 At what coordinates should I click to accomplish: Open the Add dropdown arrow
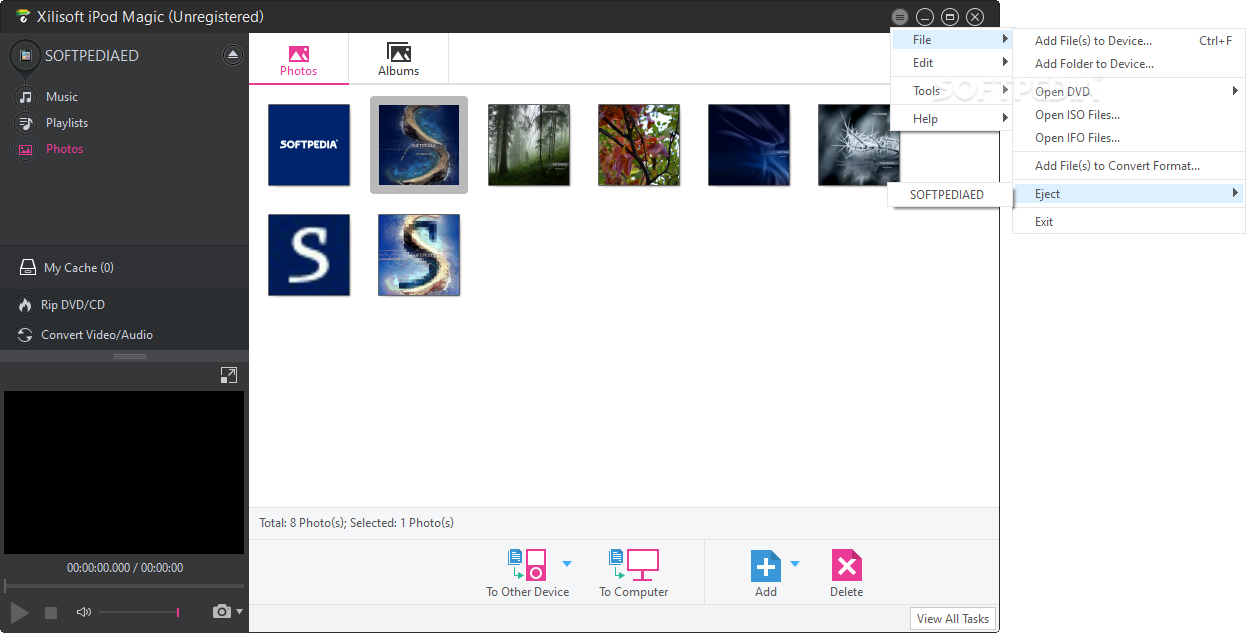795,564
